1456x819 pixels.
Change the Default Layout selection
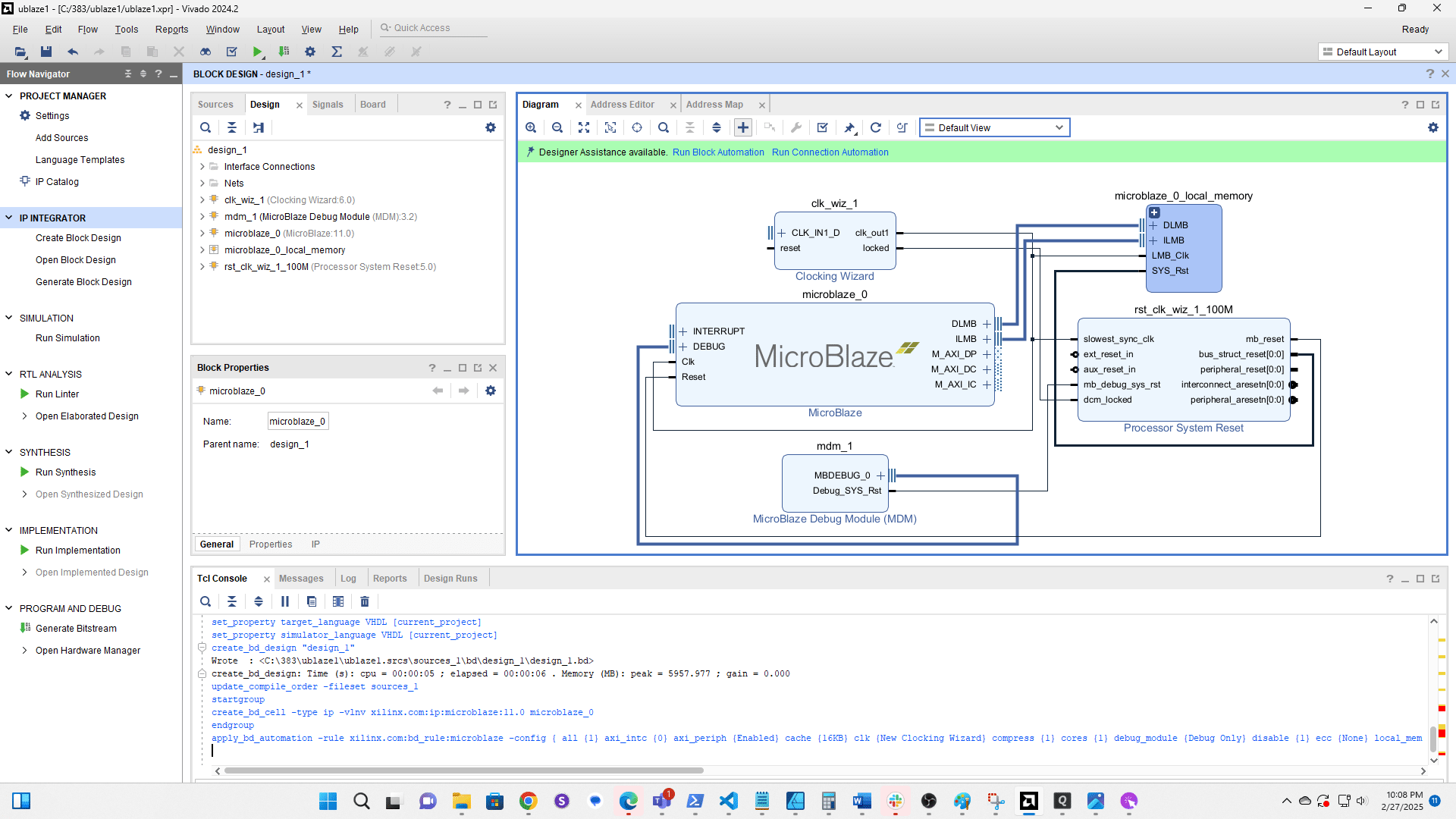click(1382, 52)
